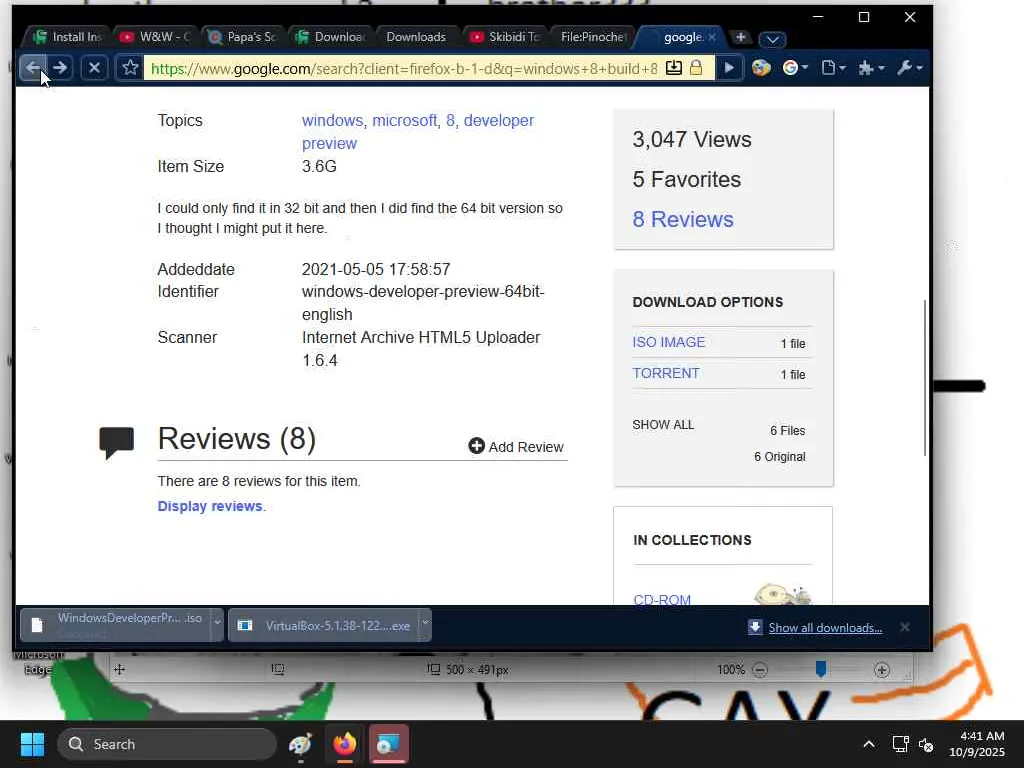The height and width of the screenshot is (768, 1024).
Task: Open the wrench settings menu
Action: pos(910,67)
